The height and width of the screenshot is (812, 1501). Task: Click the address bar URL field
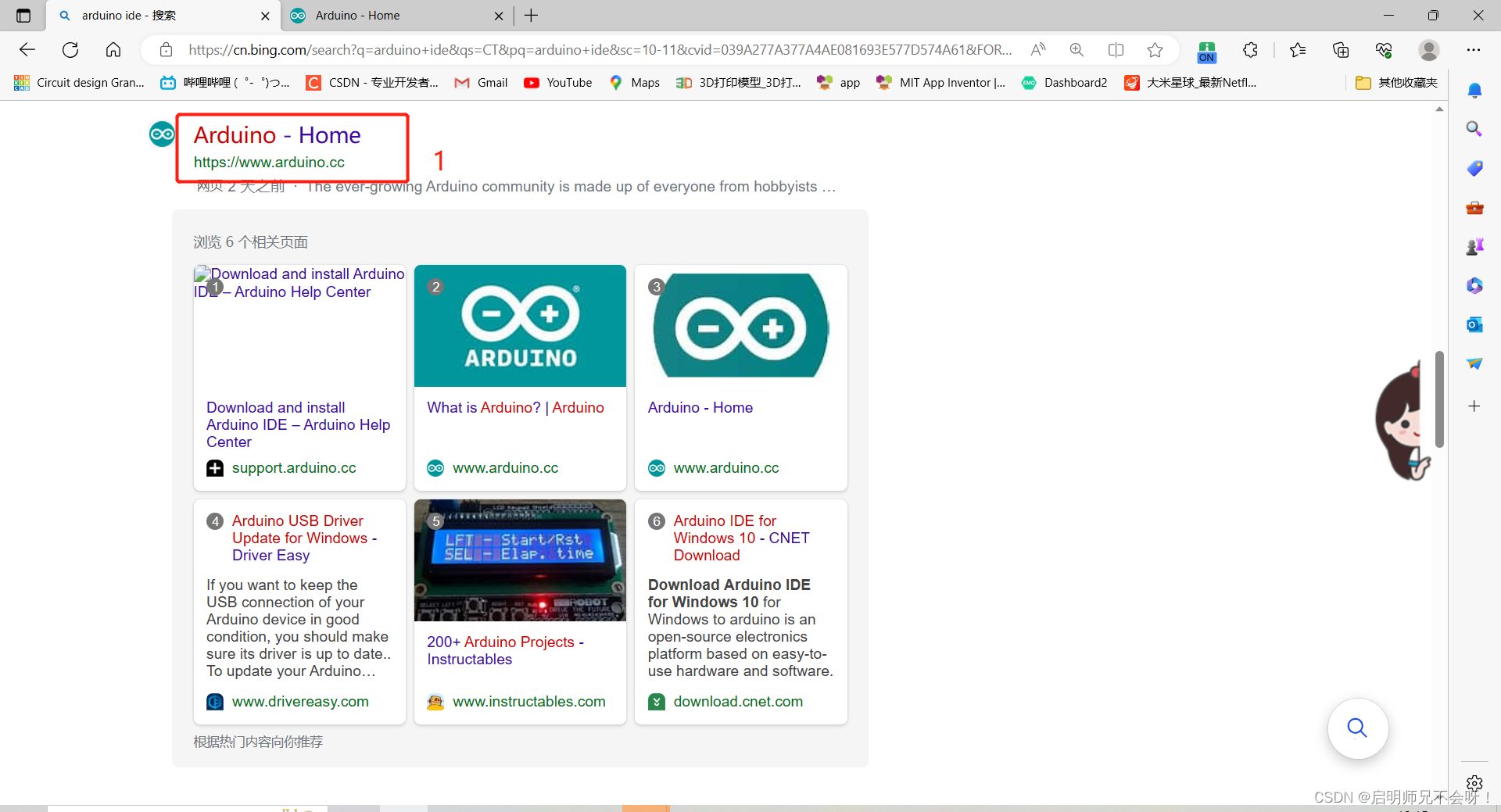600,50
